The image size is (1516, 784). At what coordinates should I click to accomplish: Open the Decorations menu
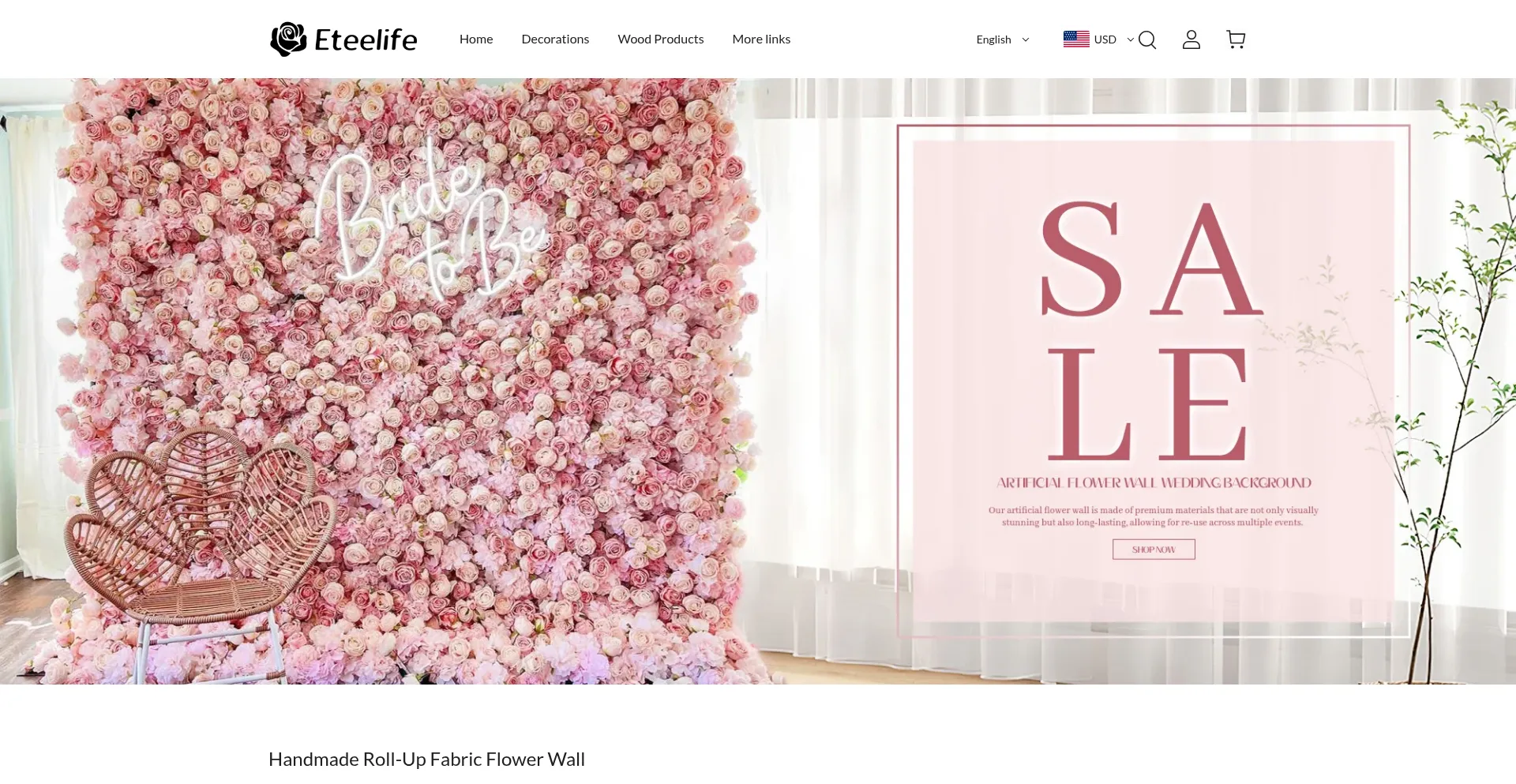click(x=555, y=39)
